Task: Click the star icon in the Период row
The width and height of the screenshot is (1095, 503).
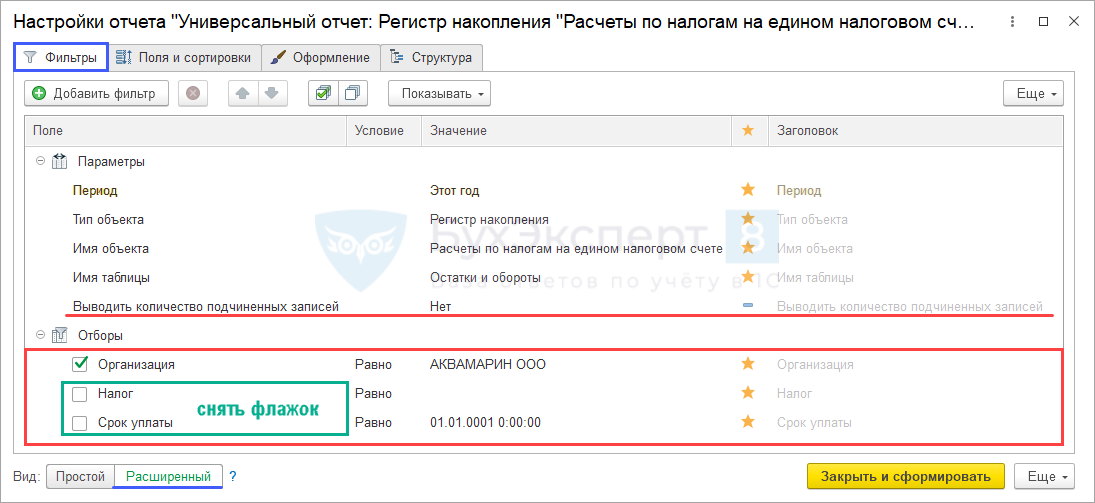Action: click(747, 190)
